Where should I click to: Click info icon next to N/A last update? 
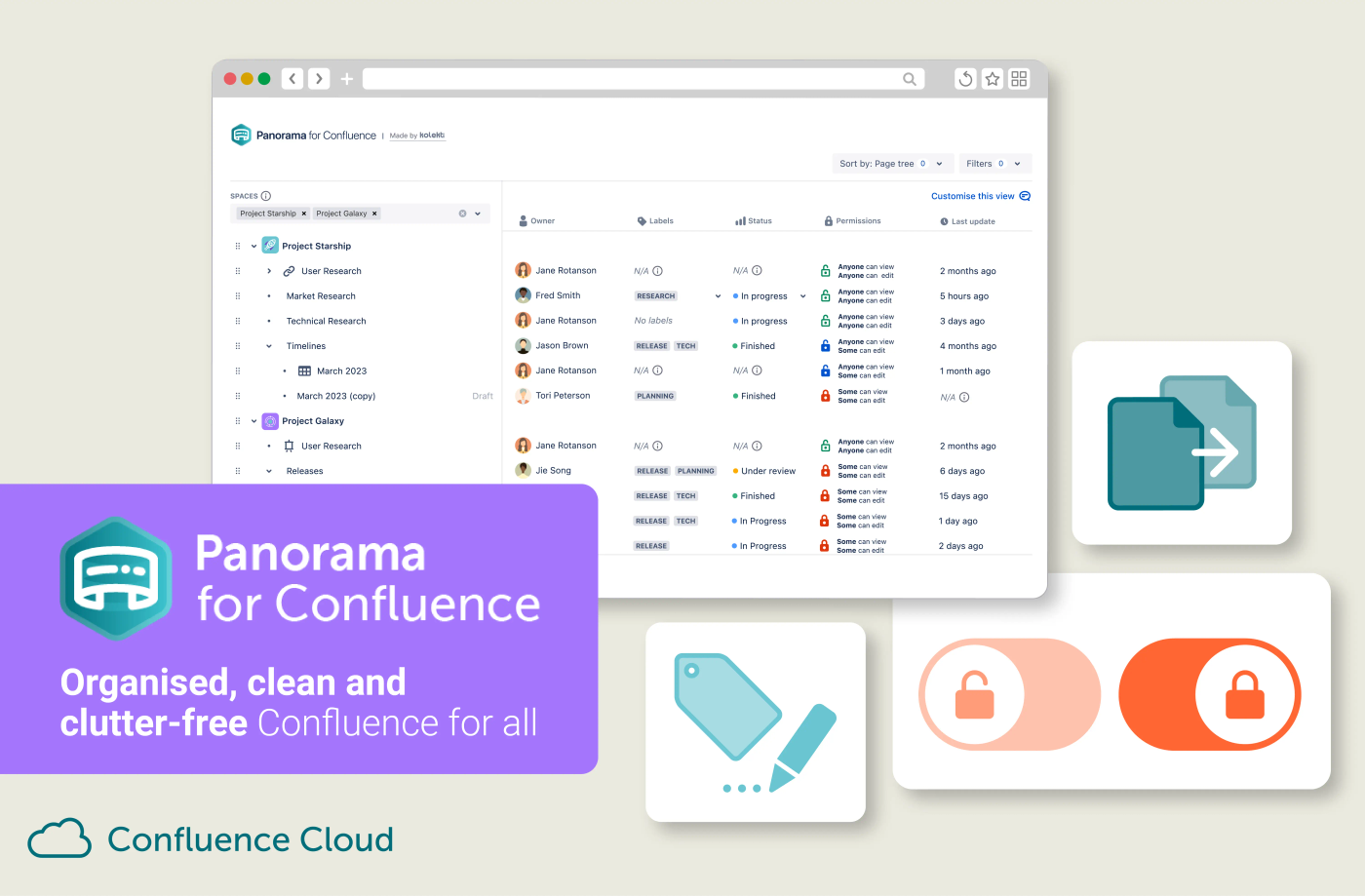pos(964,397)
